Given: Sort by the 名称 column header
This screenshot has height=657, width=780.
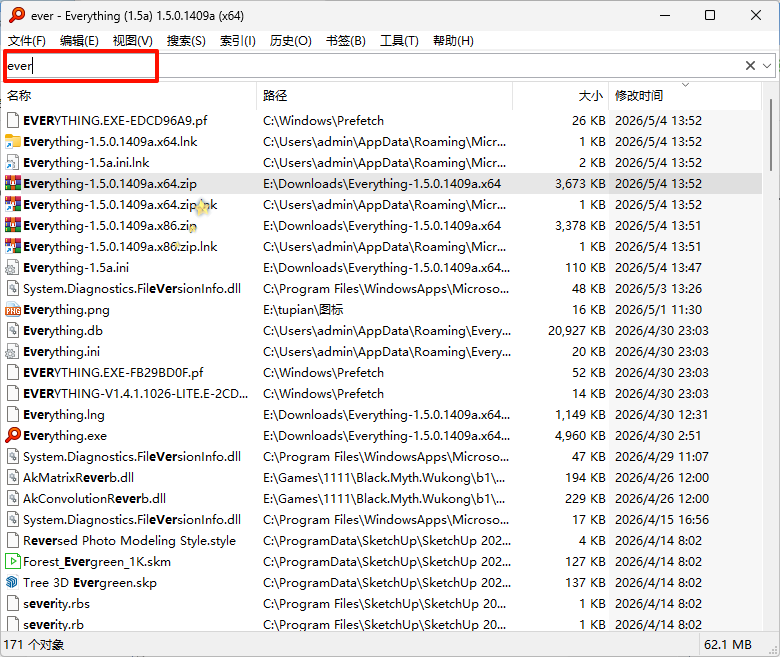Looking at the screenshot, I should 129,95.
